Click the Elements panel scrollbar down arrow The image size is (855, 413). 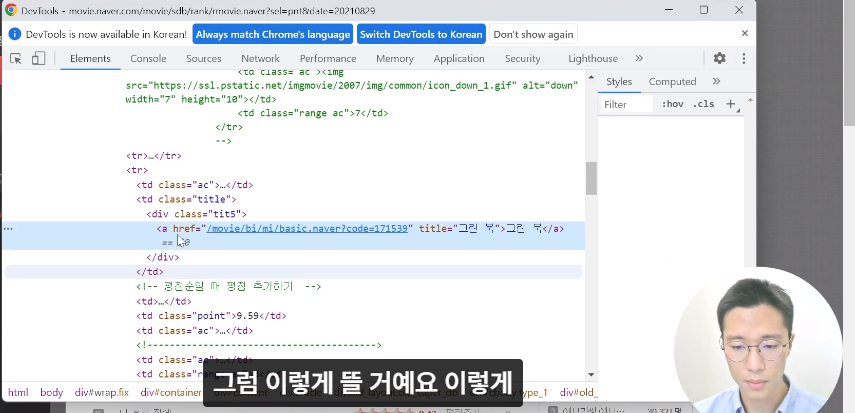(x=591, y=375)
